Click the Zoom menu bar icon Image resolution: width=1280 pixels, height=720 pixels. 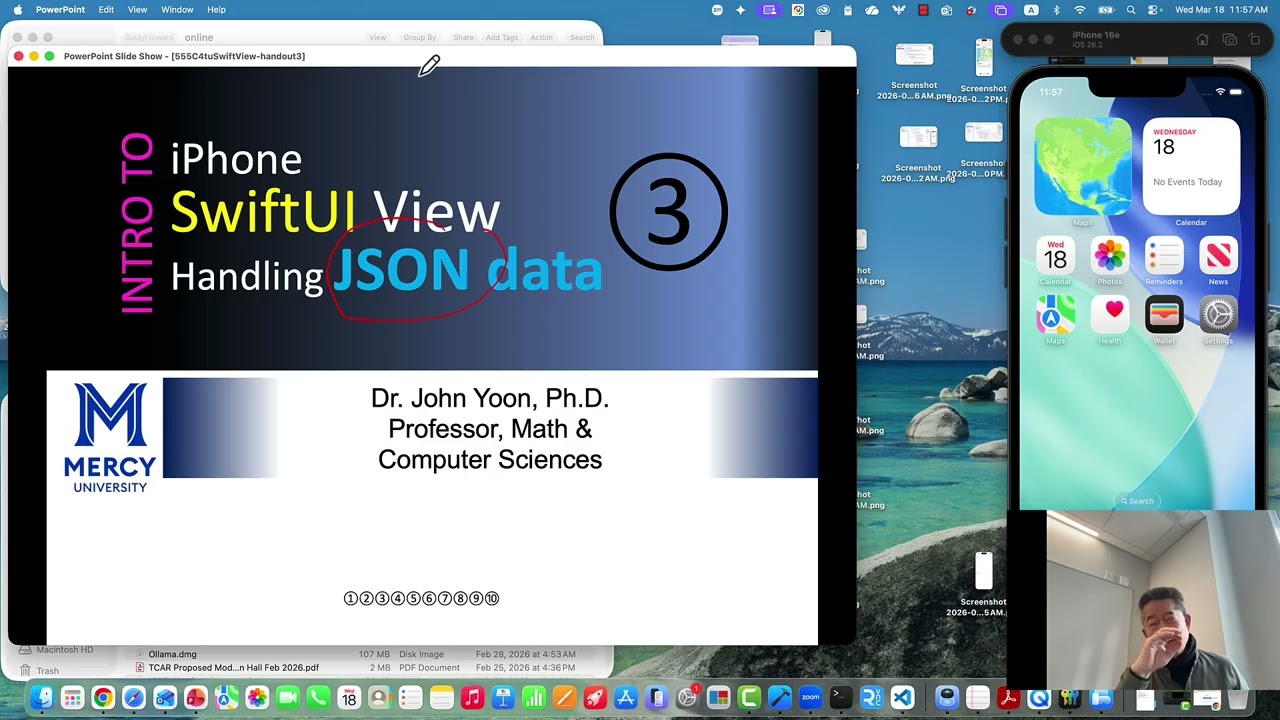click(x=717, y=9)
